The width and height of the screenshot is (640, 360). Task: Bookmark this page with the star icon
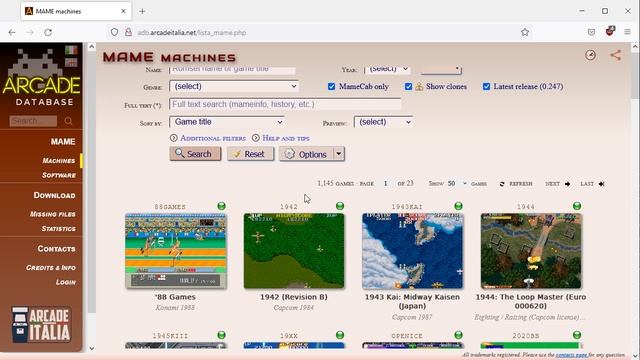(525, 32)
